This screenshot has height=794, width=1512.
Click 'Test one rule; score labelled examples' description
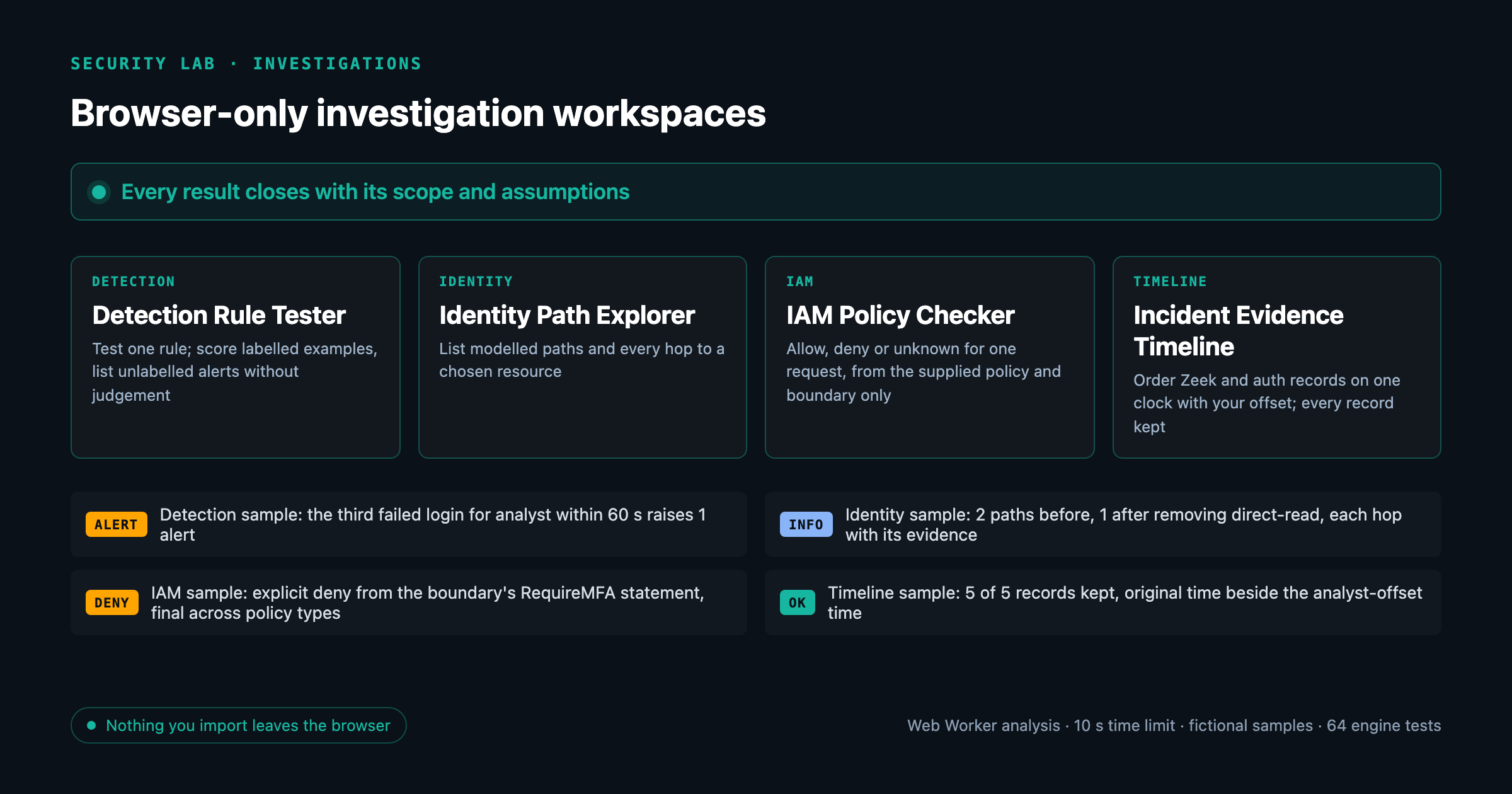[235, 372]
